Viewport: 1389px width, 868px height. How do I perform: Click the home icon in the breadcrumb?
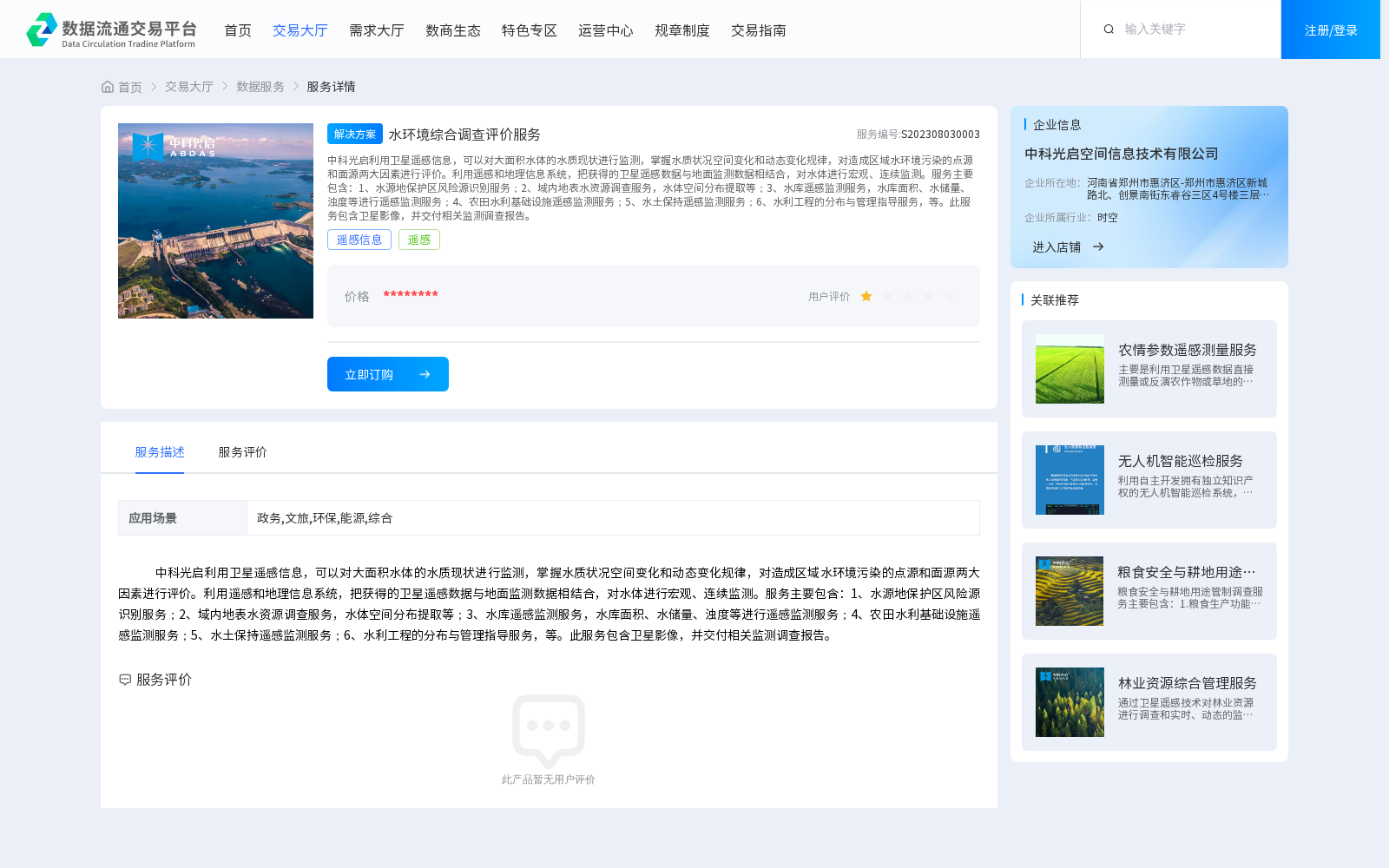(x=108, y=87)
